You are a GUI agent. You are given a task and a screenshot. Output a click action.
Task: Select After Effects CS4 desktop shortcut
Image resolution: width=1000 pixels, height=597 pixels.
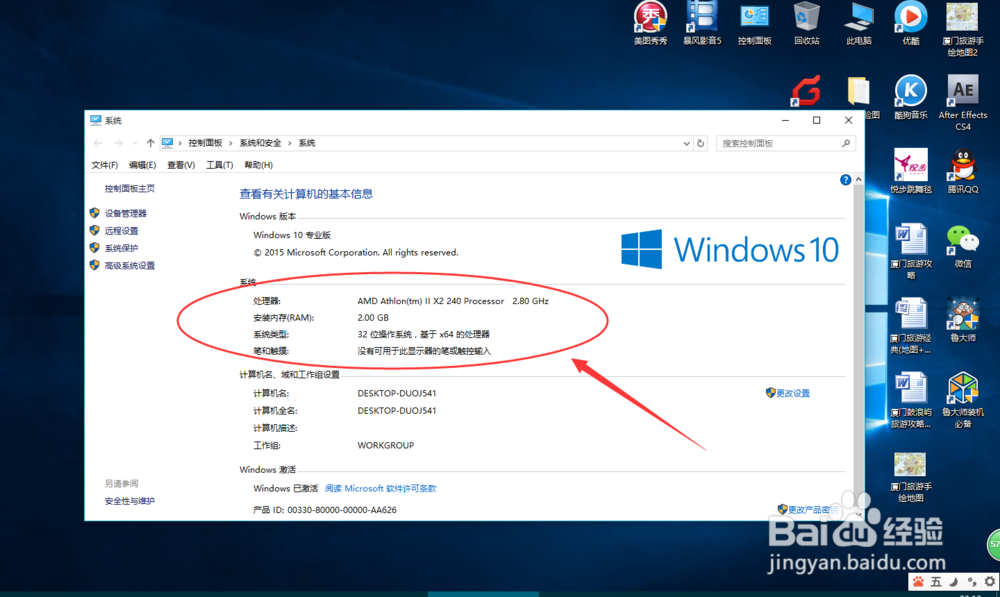[962, 103]
